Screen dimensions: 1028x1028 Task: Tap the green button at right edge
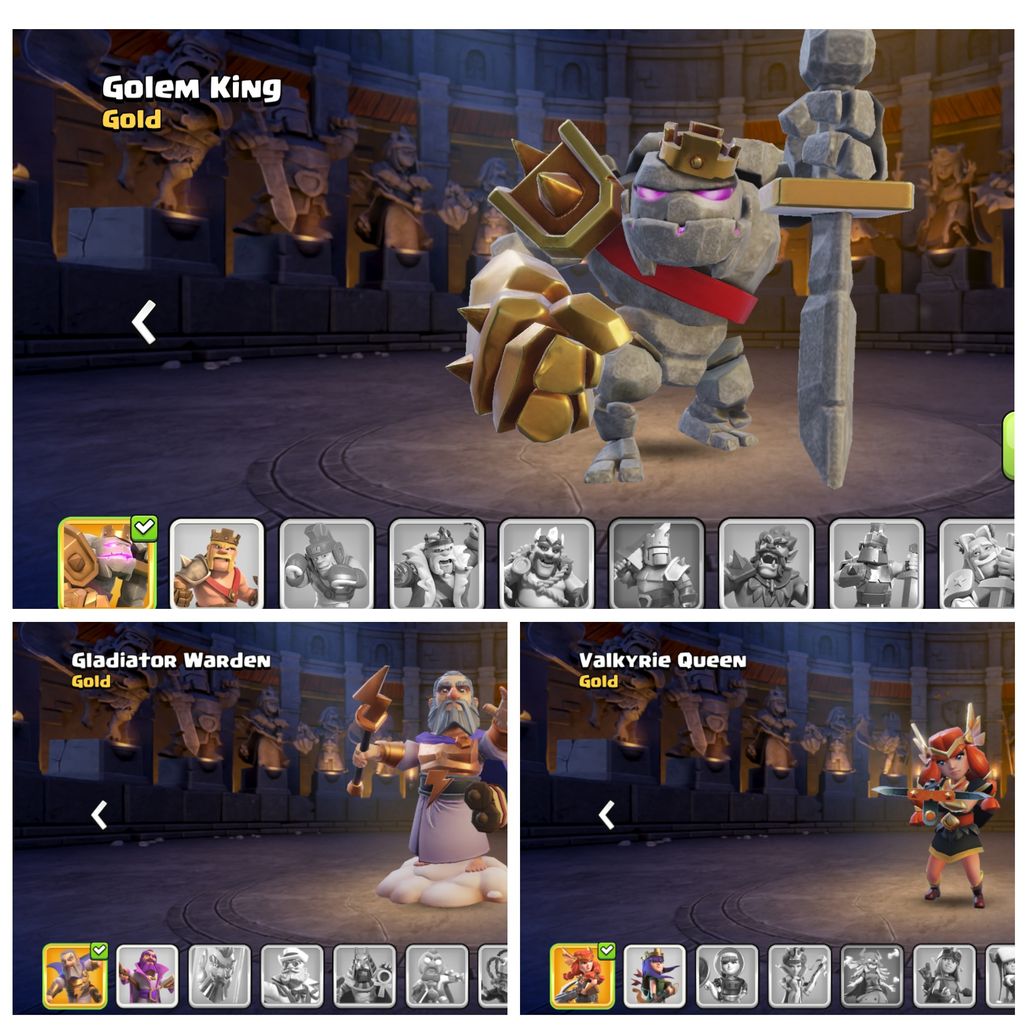coord(1008,446)
